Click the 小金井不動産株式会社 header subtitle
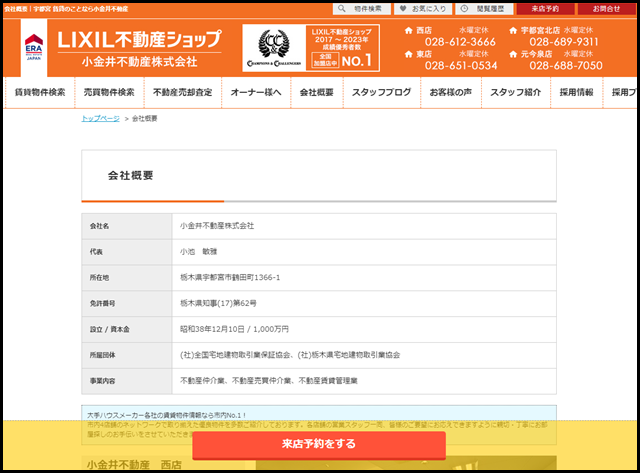Viewport: 640px width, 473px height. tap(140, 62)
